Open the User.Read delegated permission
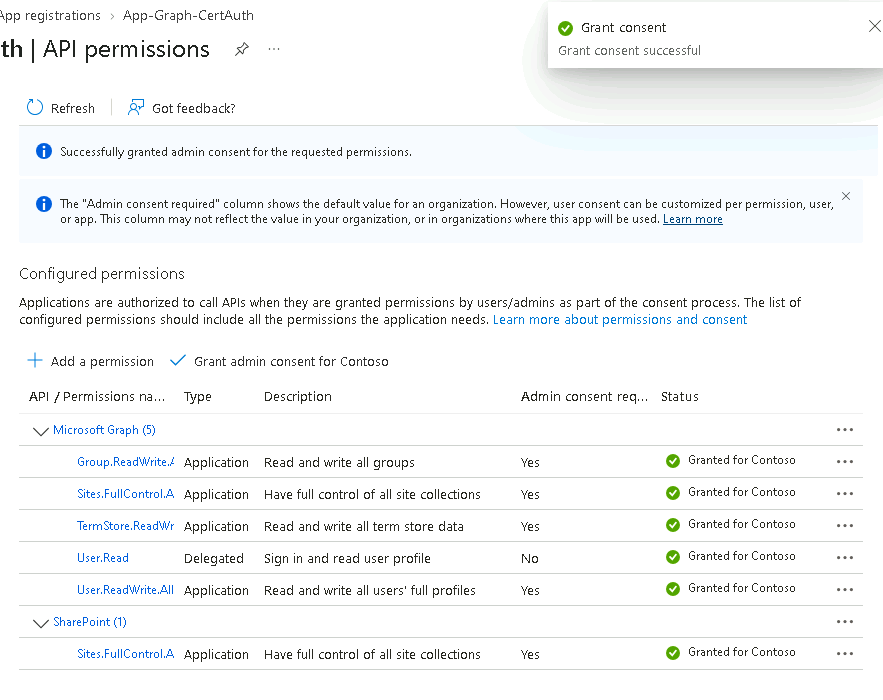 (103, 558)
